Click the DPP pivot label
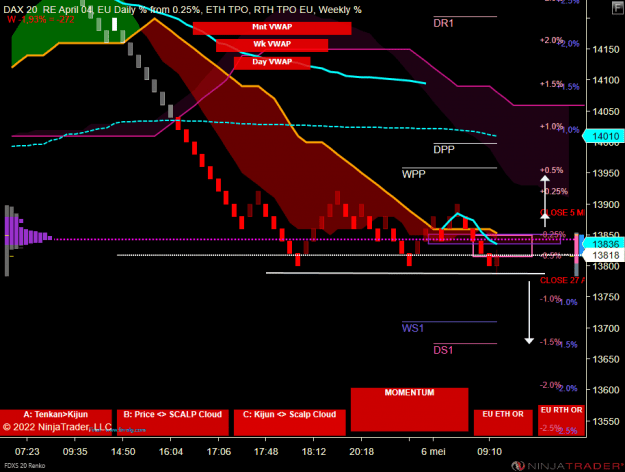This screenshot has height=472, width=625. pyautogui.click(x=444, y=150)
